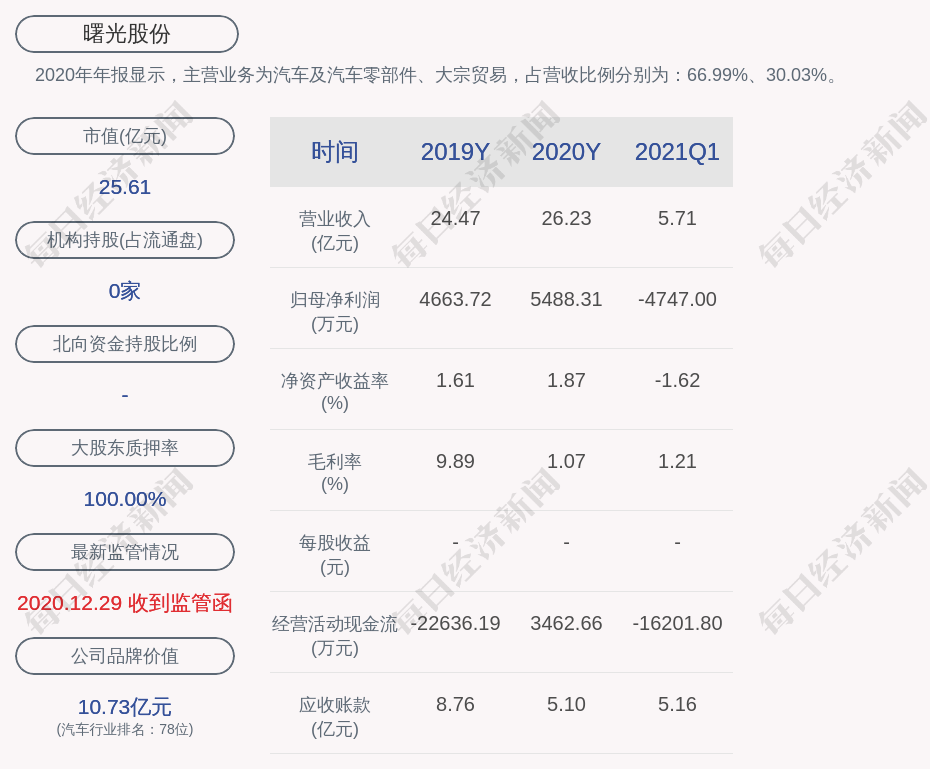Click the 经营活动现金流(万元) row label

(x=335, y=636)
